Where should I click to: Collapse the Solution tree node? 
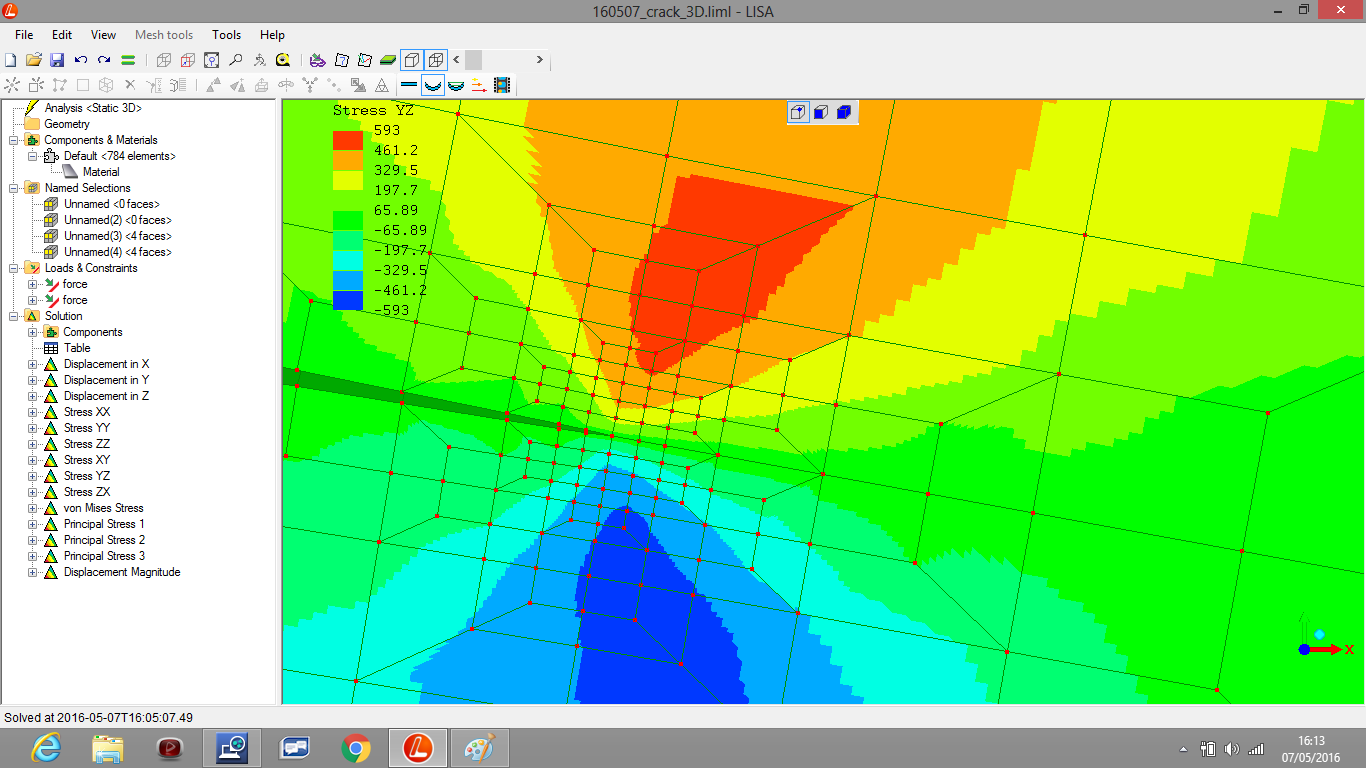coord(14,316)
